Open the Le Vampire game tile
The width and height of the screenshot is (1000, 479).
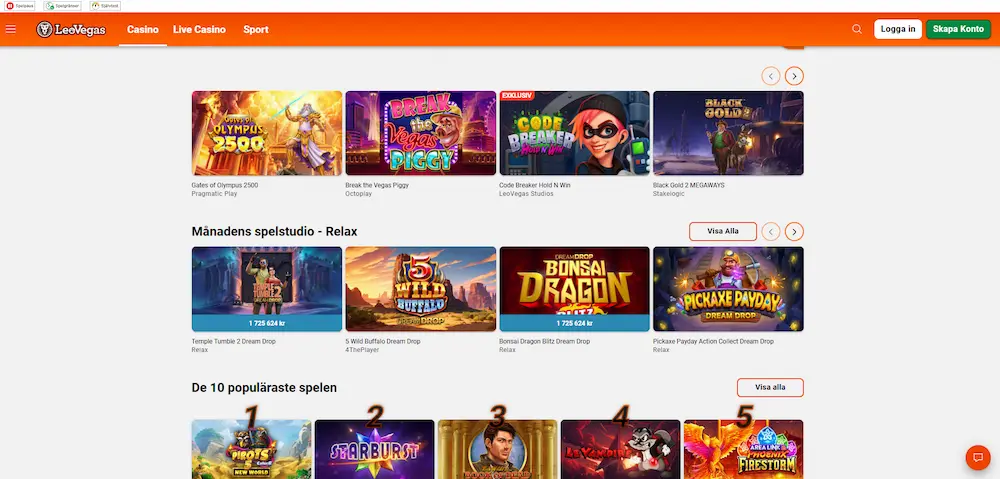coord(621,449)
